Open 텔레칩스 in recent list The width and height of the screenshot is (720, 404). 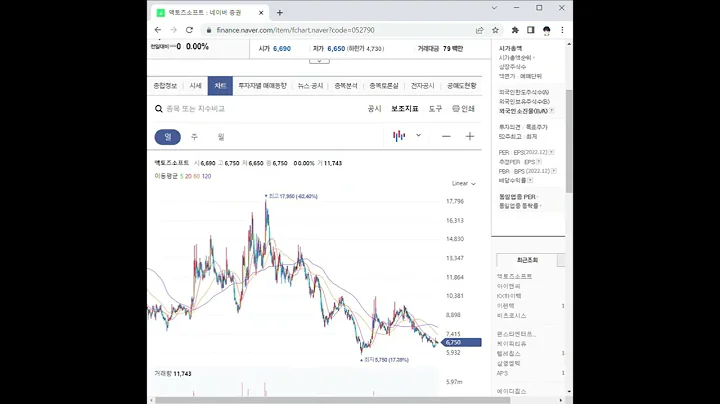pos(508,354)
